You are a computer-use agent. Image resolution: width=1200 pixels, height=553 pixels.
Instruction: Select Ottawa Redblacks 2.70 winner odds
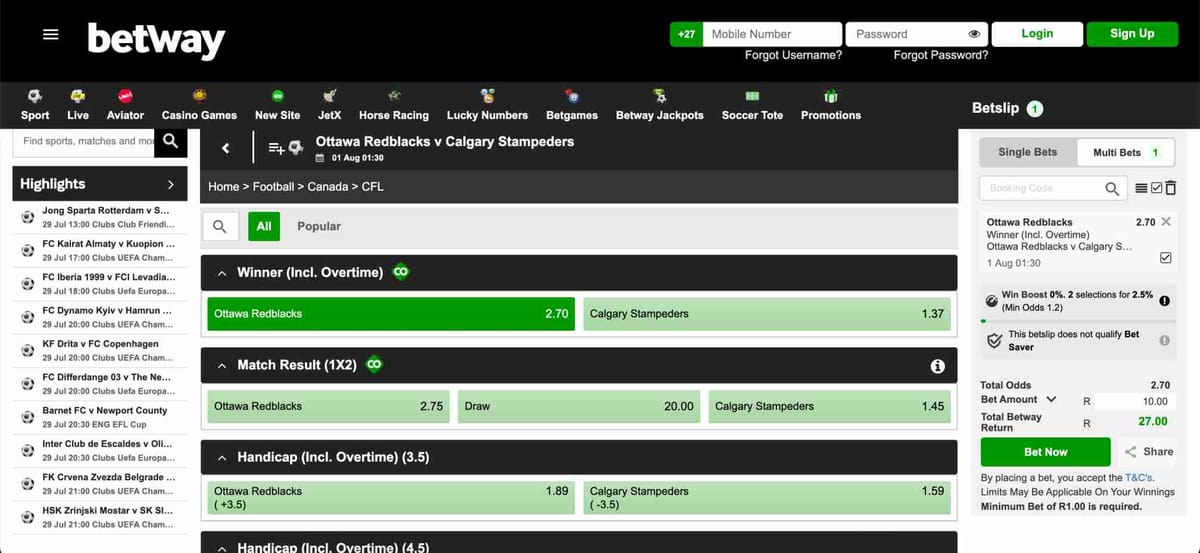tap(390, 314)
